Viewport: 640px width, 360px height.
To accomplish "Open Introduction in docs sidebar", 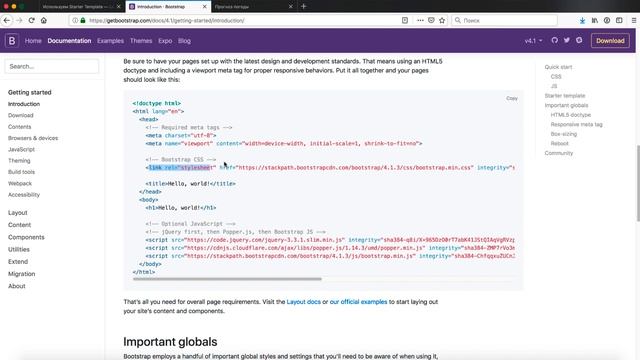I will tap(24, 104).
